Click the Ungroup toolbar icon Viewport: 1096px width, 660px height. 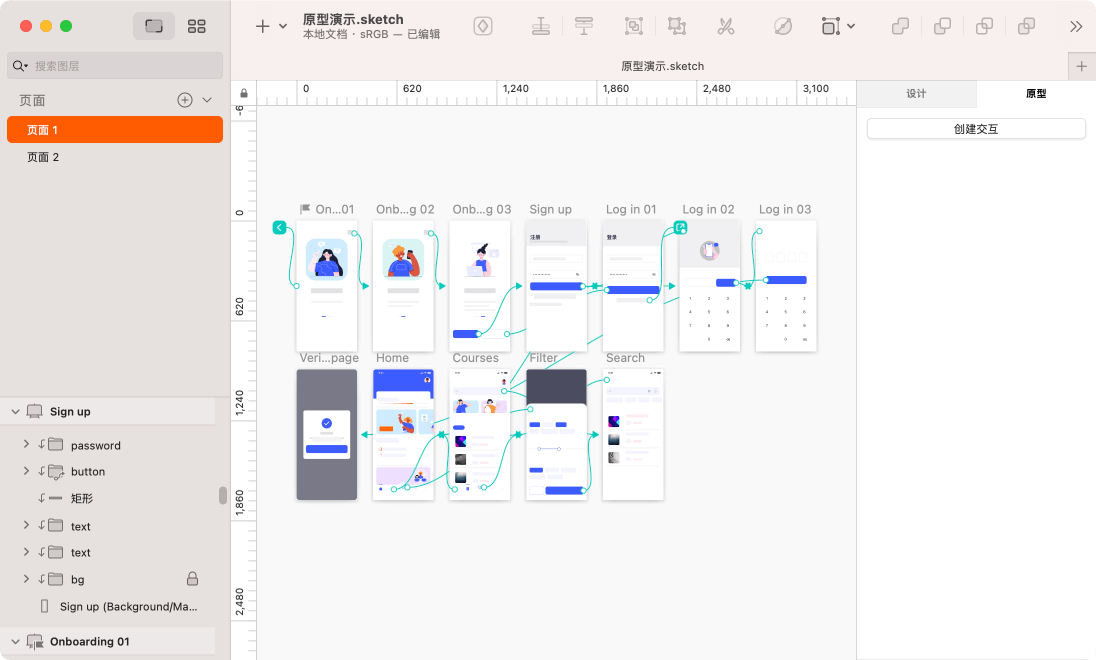pos(677,27)
